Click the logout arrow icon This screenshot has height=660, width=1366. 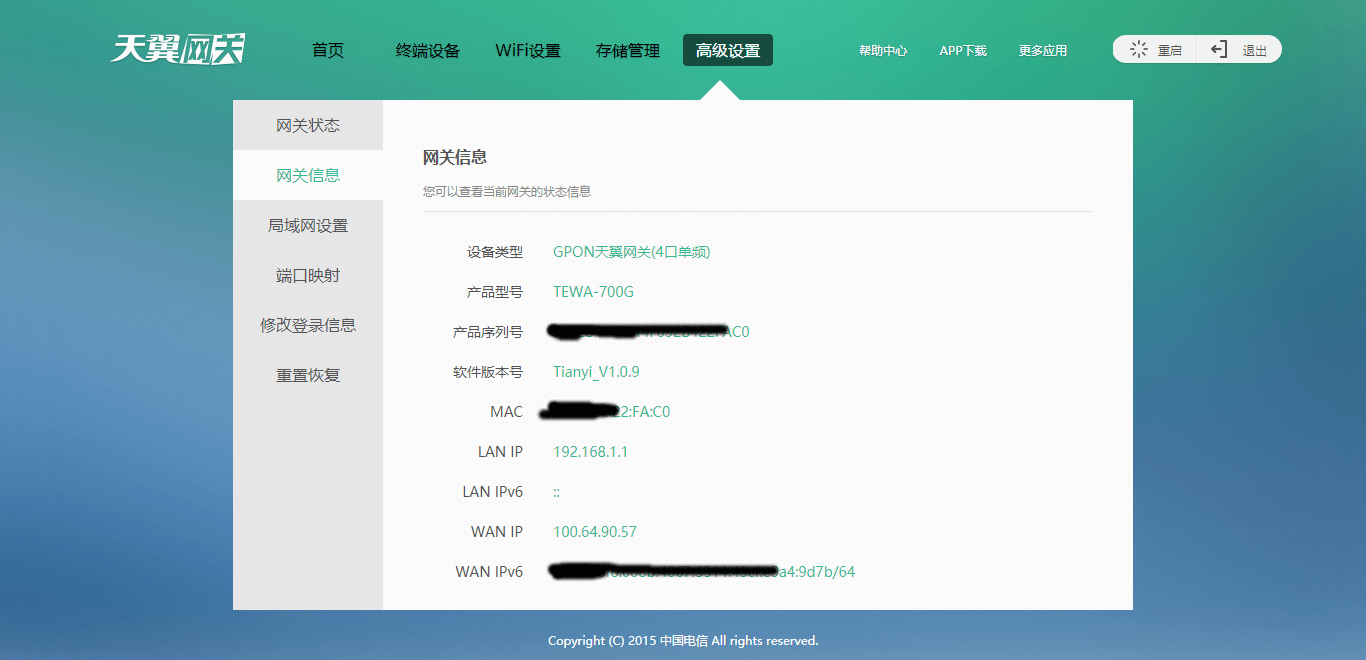coord(1219,48)
